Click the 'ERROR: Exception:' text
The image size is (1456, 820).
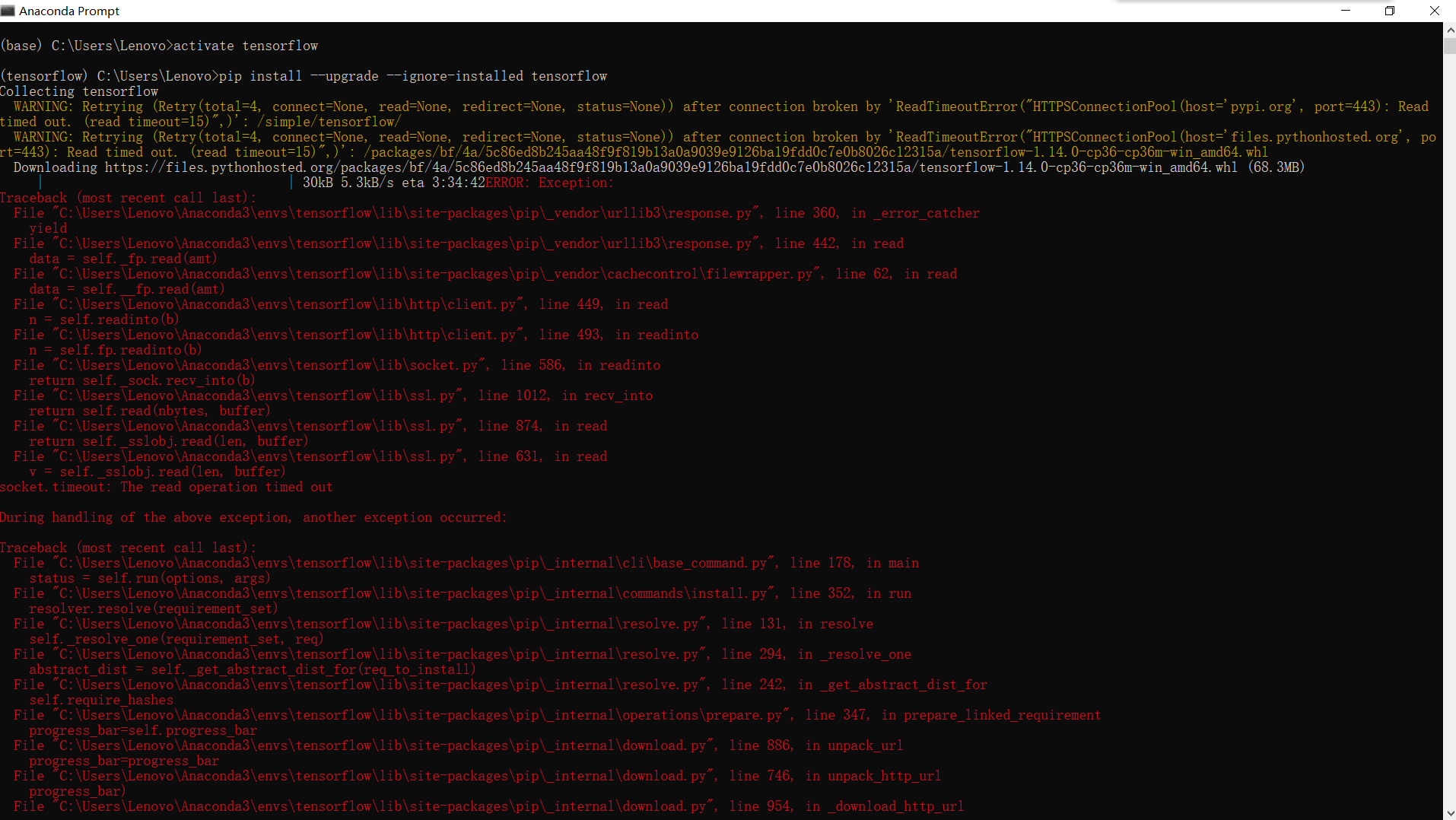549,183
